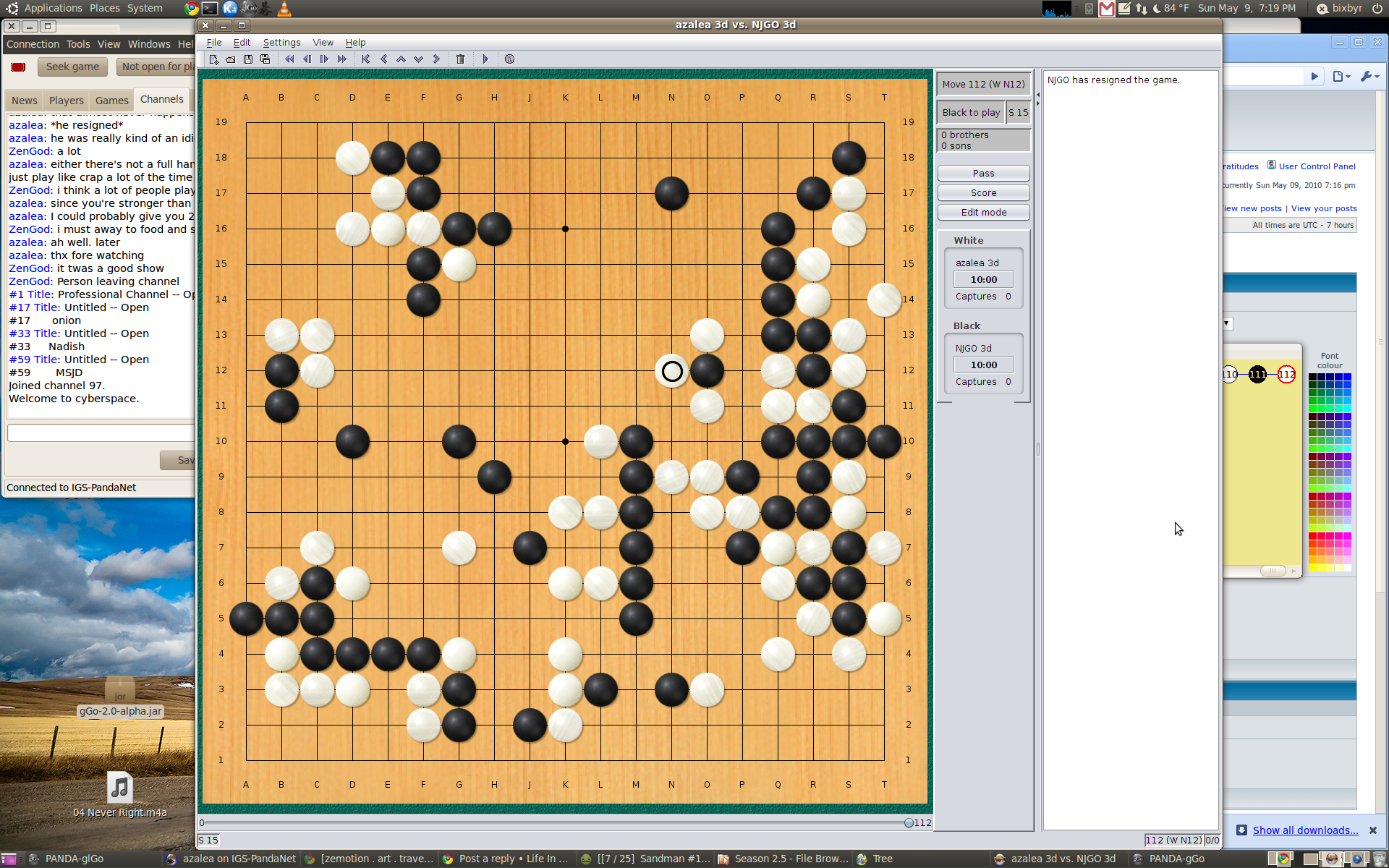Click the New game toolbar icon
1389x868 pixels.
(213, 59)
